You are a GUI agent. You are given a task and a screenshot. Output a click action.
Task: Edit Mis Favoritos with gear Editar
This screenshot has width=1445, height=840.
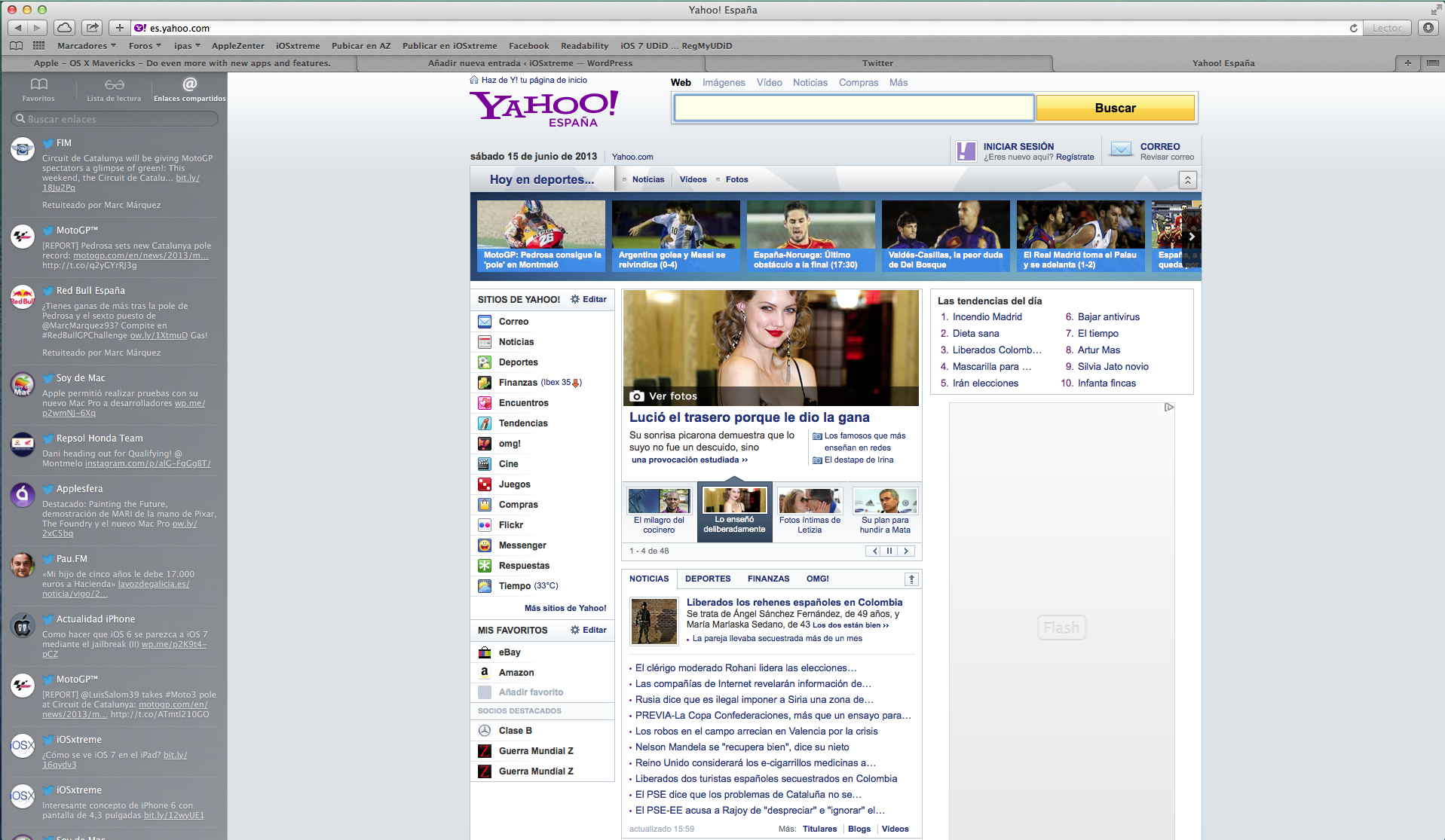click(x=589, y=630)
